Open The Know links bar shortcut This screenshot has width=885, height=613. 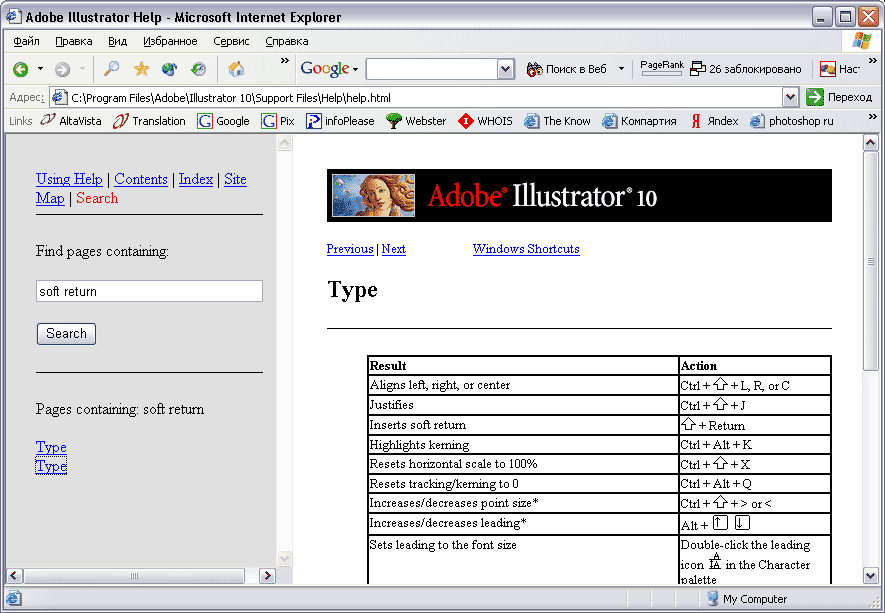point(557,121)
